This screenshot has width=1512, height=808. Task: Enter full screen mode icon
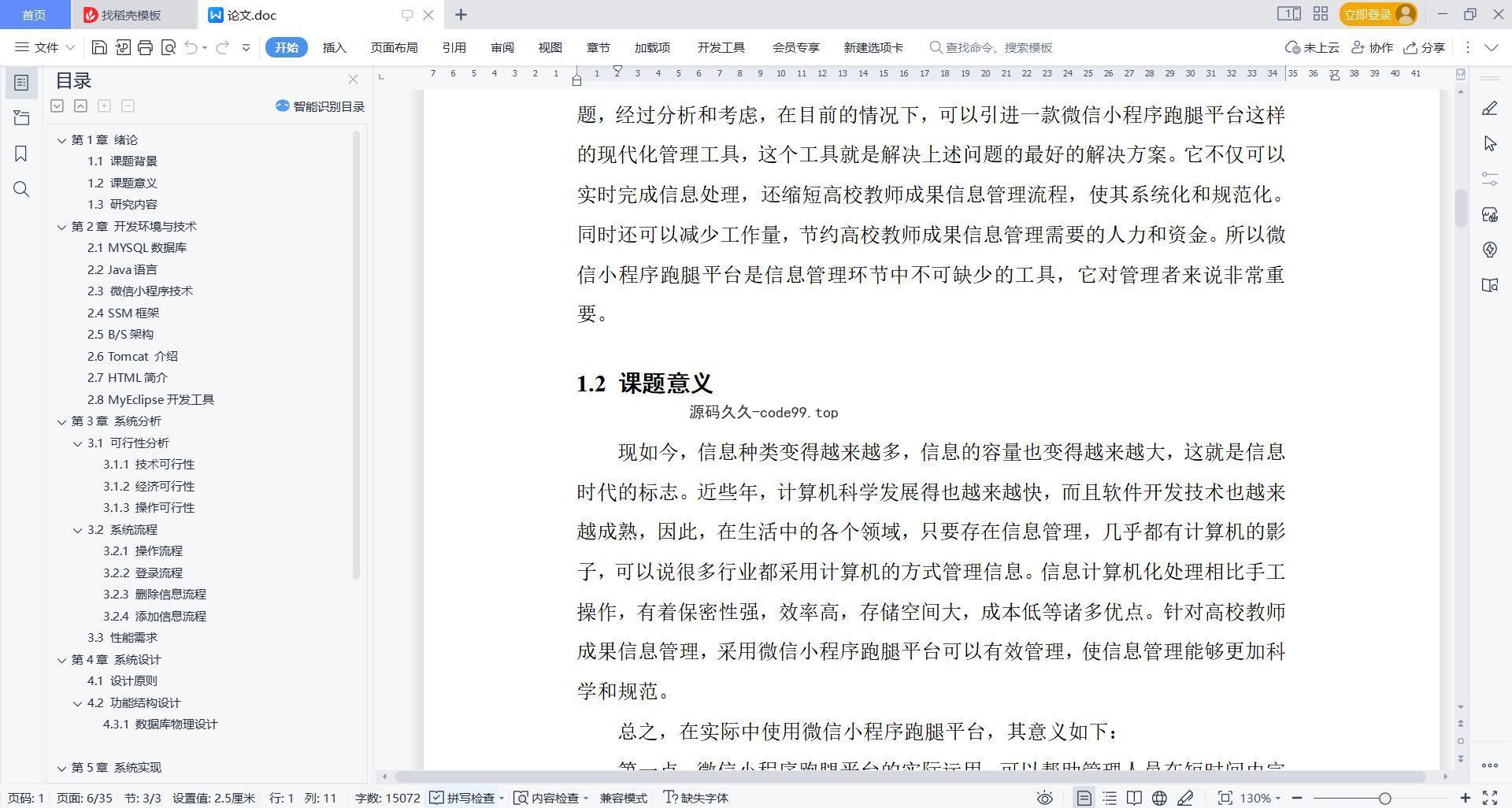pos(1490,798)
